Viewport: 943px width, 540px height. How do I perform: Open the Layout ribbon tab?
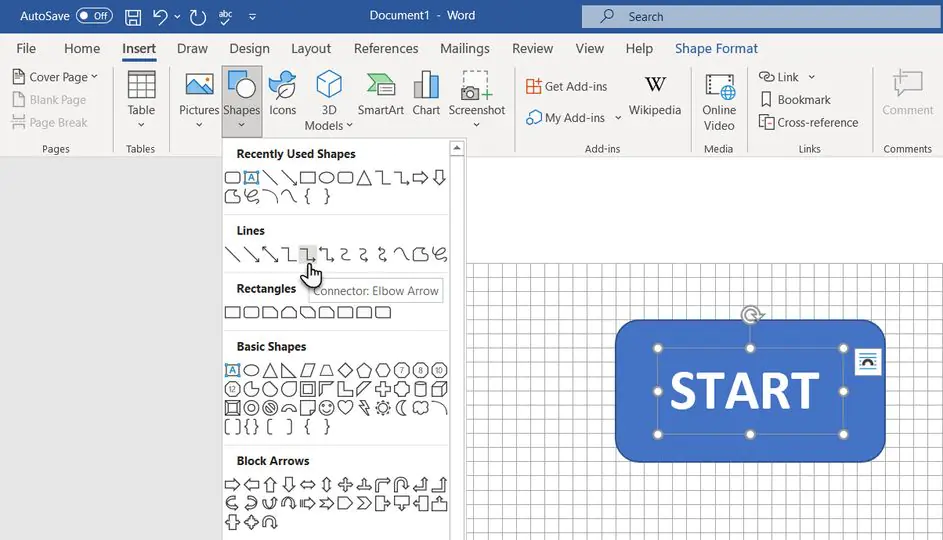click(x=310, y=48)
